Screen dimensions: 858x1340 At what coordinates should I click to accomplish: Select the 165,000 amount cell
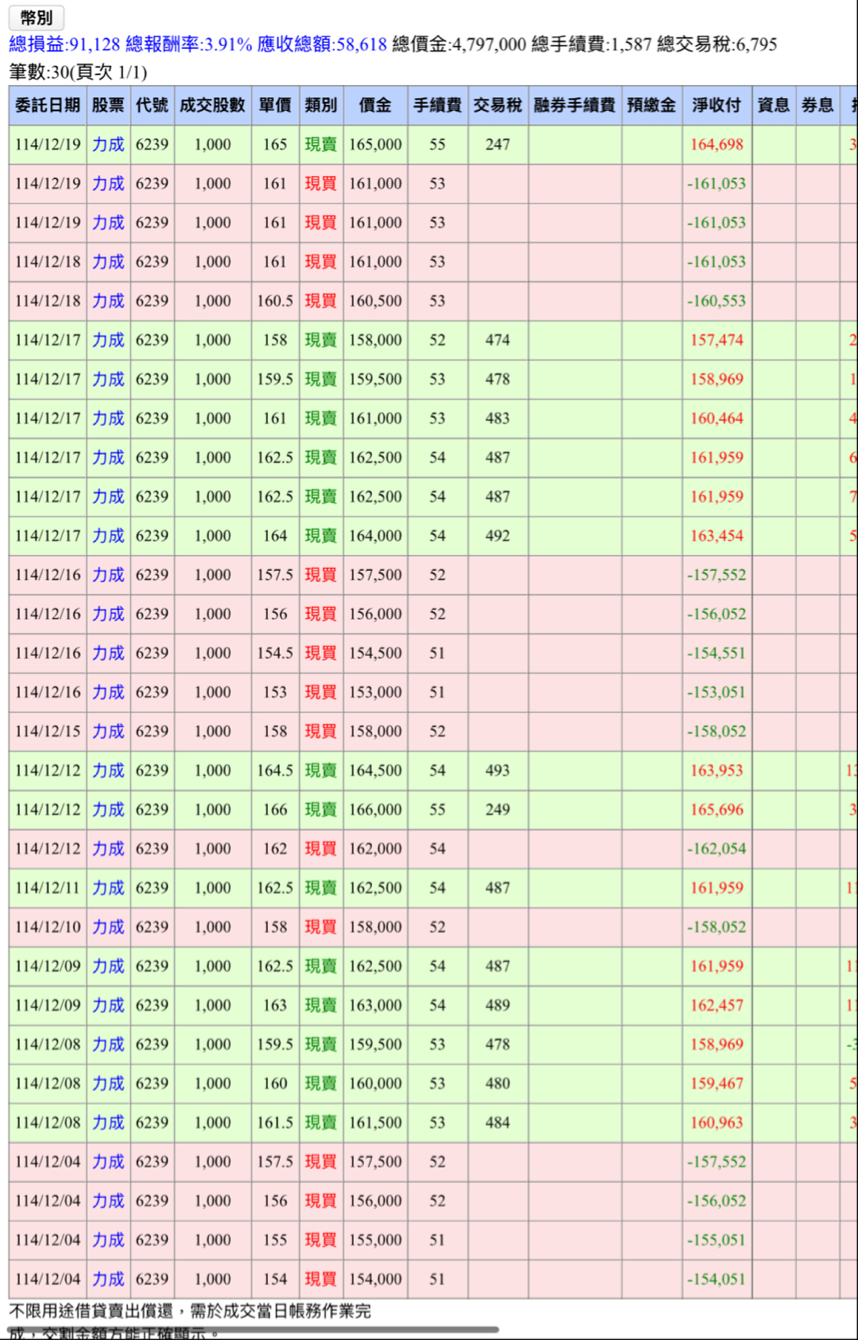click(375, 145)
